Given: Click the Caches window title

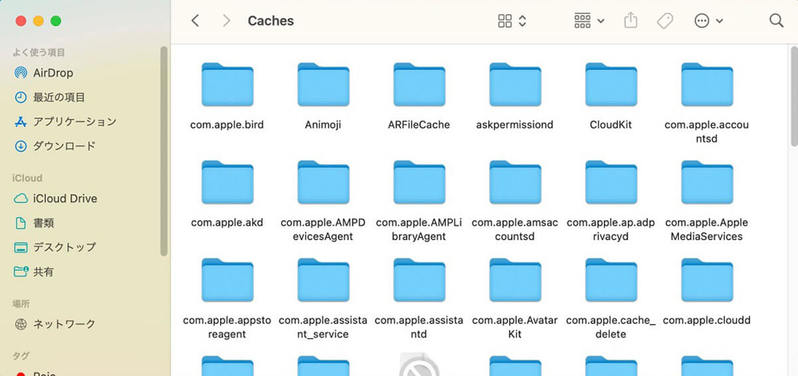Looking at the screenshot, I should pos(270,21).
